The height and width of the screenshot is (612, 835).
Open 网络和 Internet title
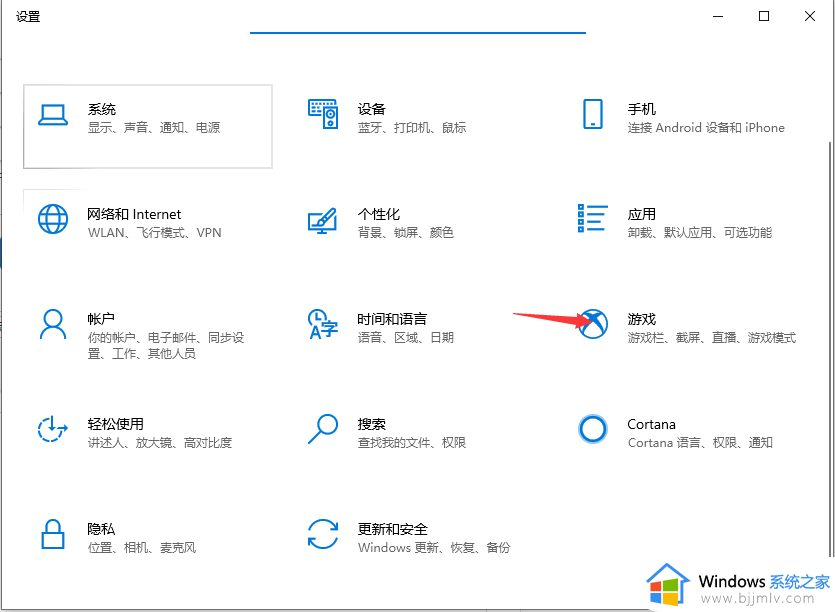134,214
